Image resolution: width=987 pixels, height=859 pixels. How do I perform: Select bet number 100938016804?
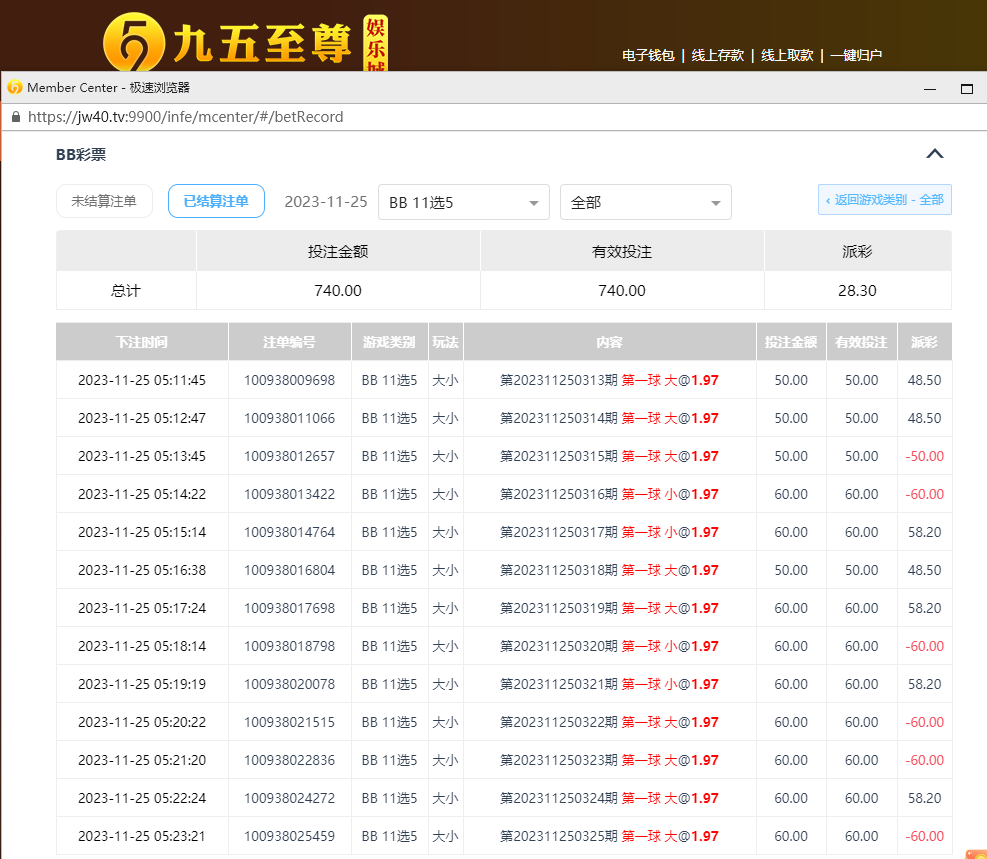pos(290,570)
